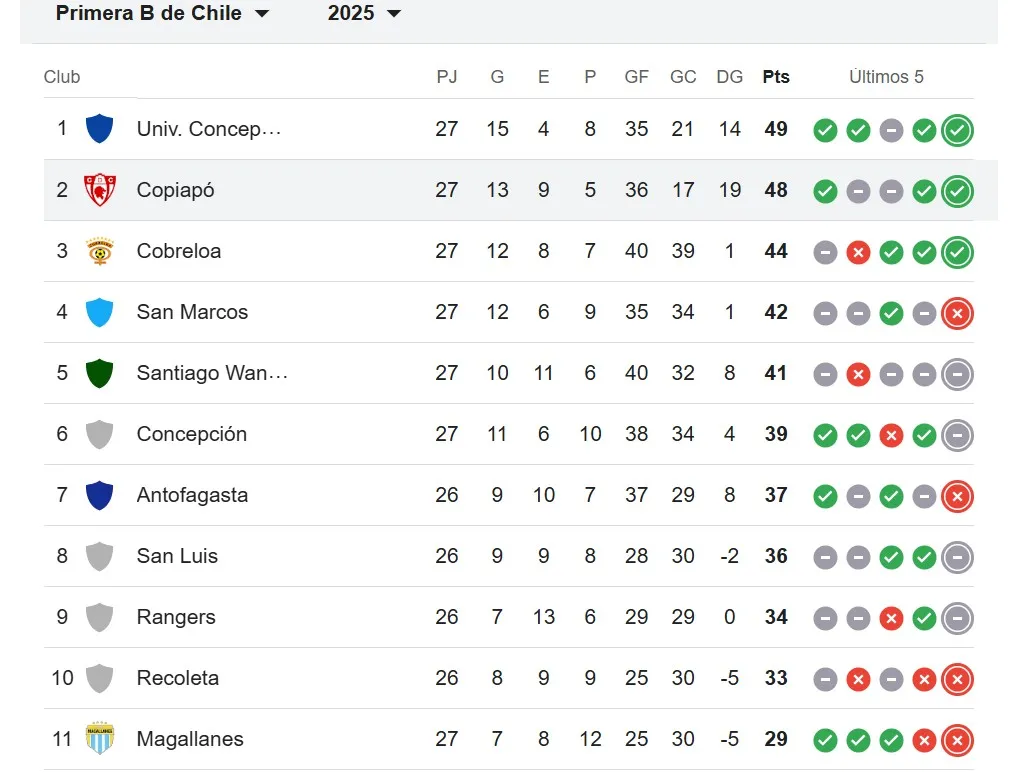This screenshot has width=1012, height=773.
Task: Click the Magallanes club crest
Action: point(99,739)
